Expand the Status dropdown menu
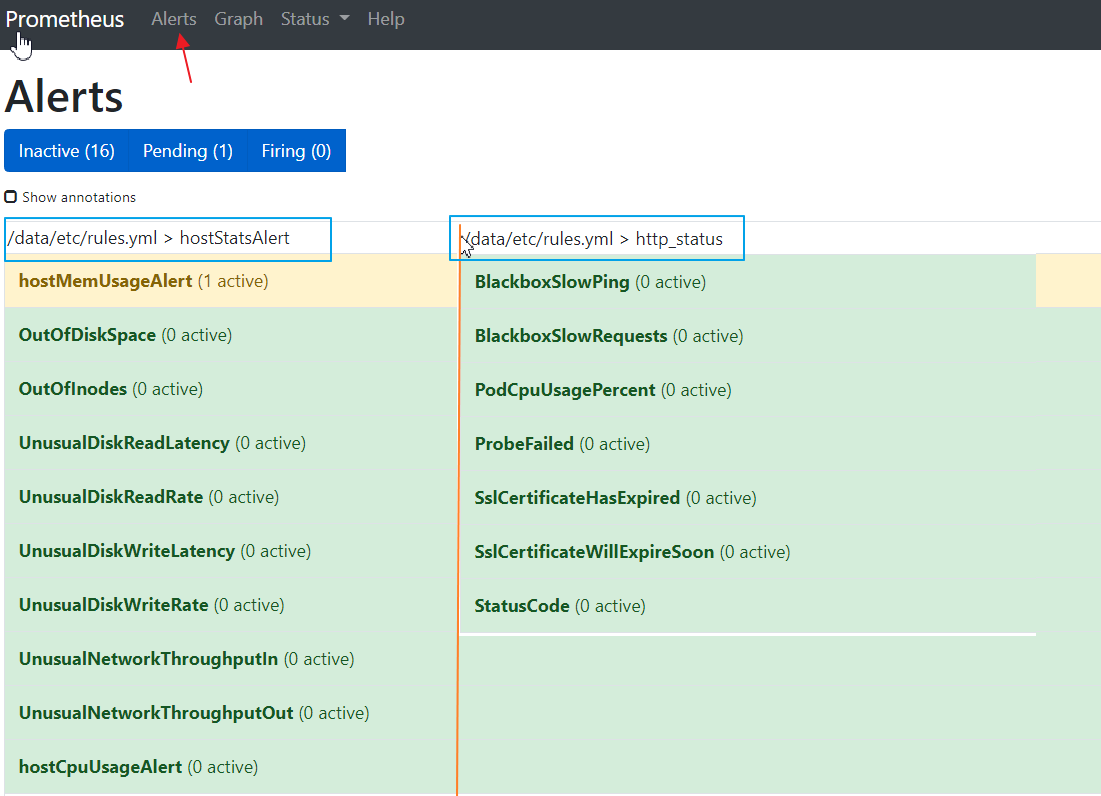Image resolution: width=1101 pixels, height=796 pixels. click(315, 19)
